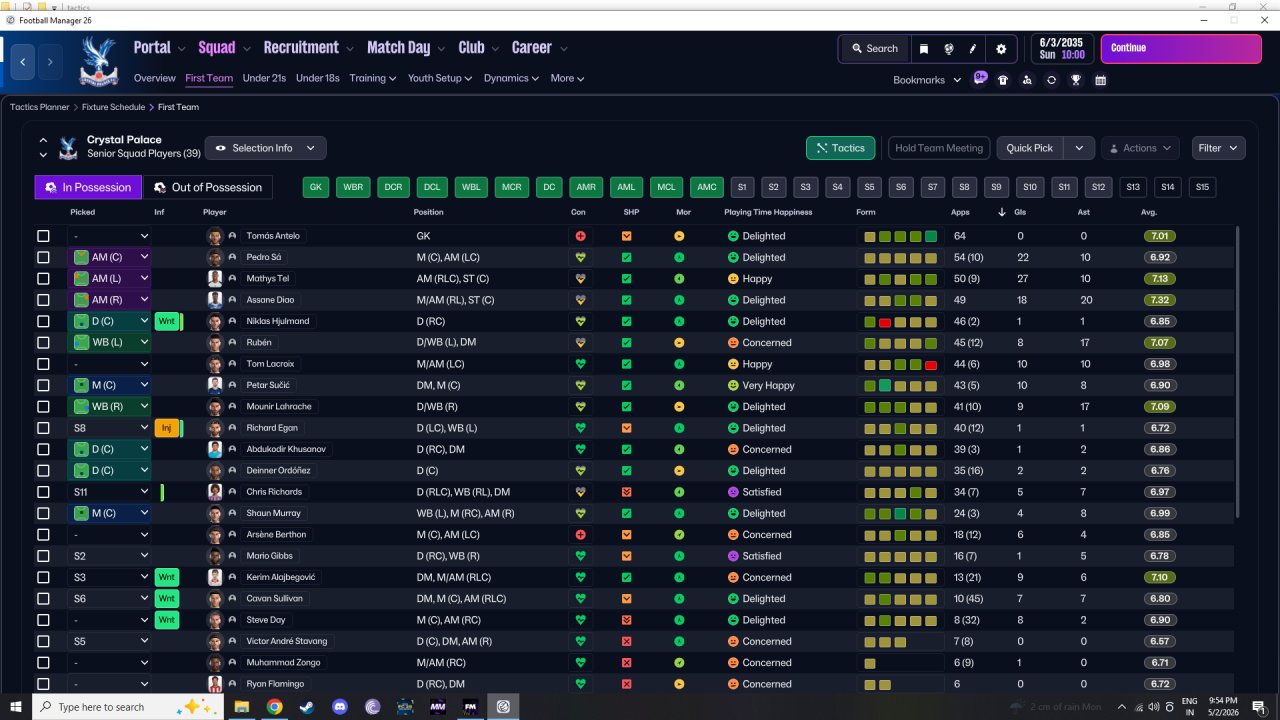Viewport: 1280px width, 720px height.
Task: Click the globe icon in the top toolbar
Action: coord(949,48)
